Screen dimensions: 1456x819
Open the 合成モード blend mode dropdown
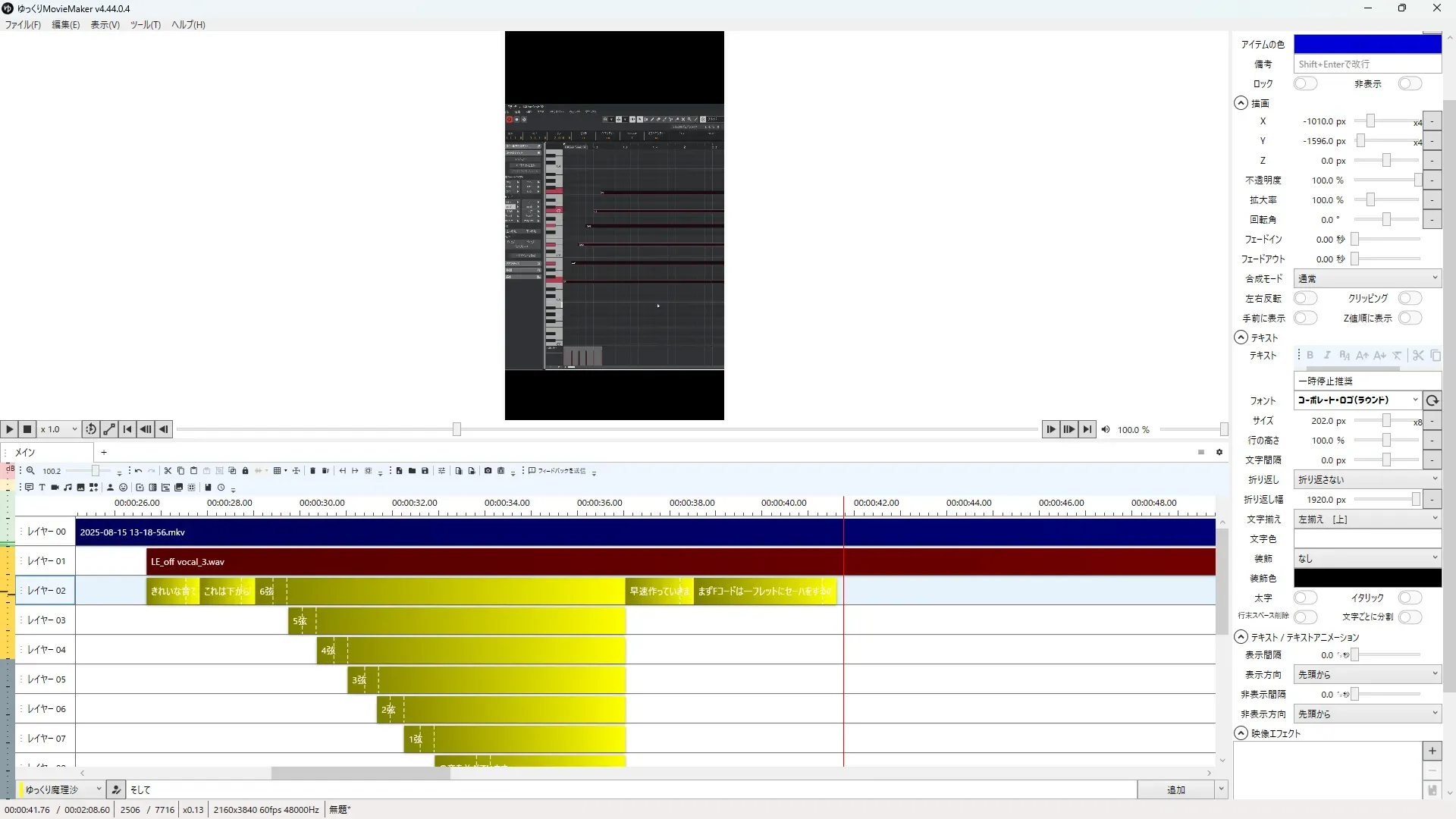[x=1367, y=278]
